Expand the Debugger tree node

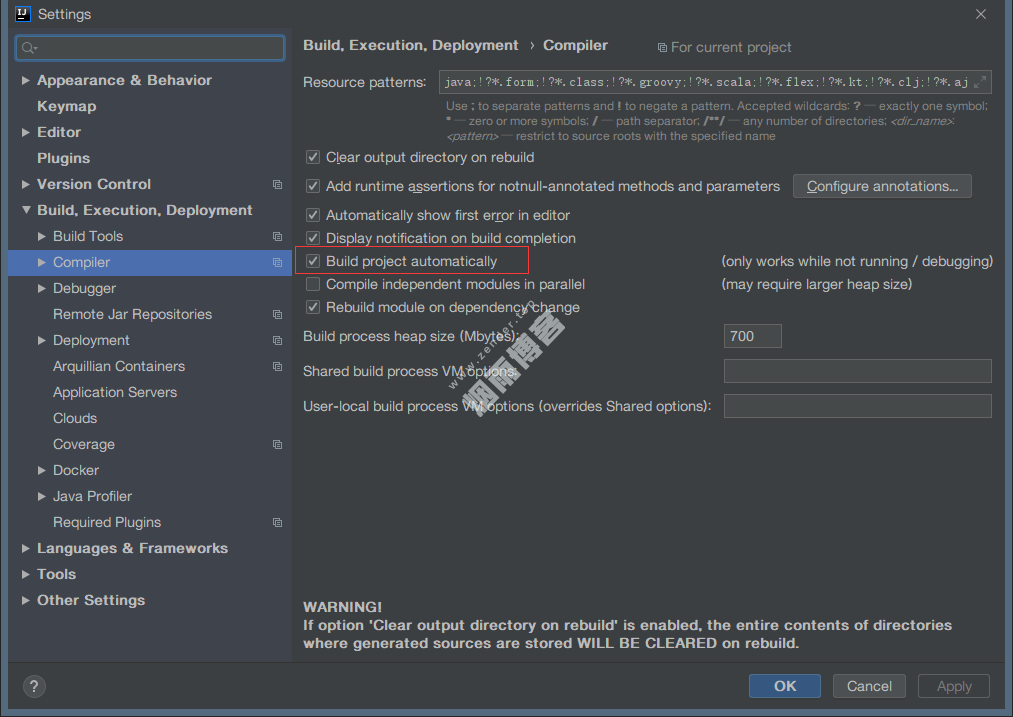42,288
